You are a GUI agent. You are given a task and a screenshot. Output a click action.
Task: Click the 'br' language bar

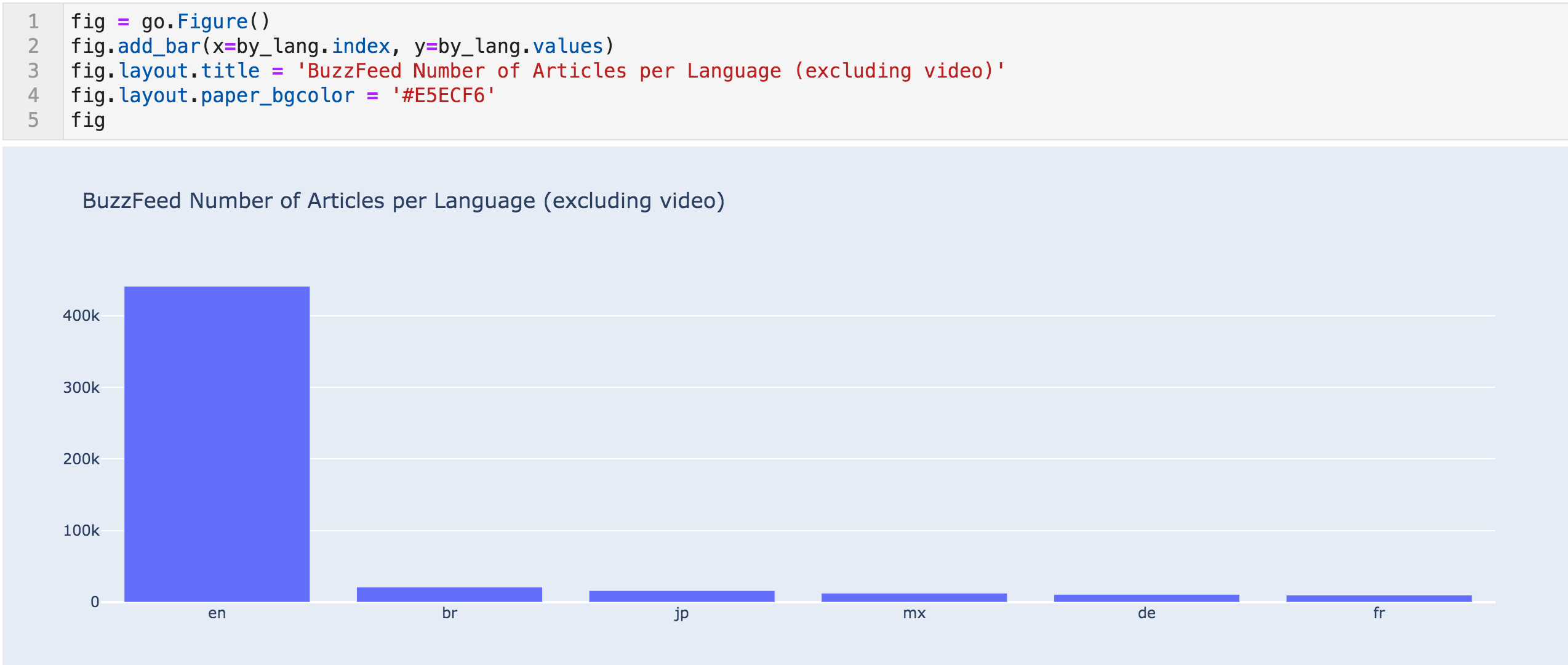pyautogui.click(x=449, y=594)
